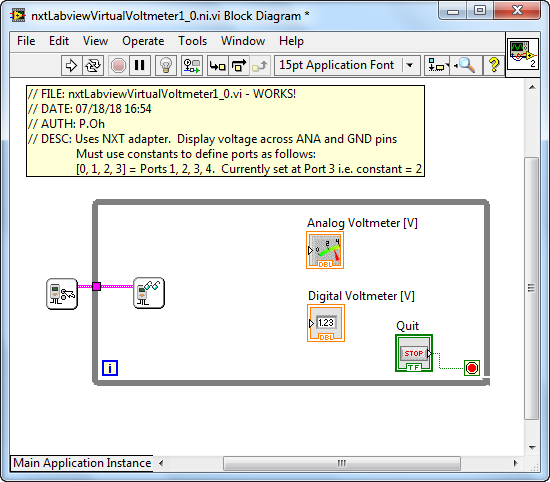The width and height of the screenshot is (550, 482).
Task: Click the Run arrow button
Action: click(x=72, y=65)
